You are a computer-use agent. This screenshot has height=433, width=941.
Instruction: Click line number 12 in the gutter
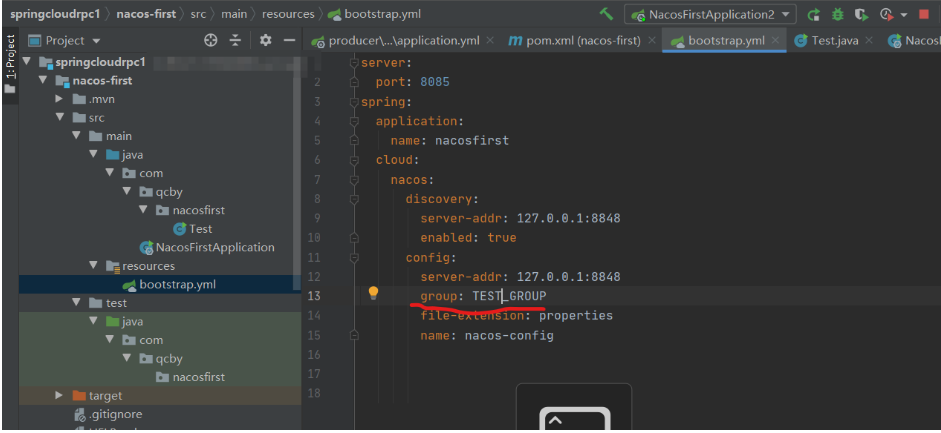pyautogui.click(x=316, y=277)
